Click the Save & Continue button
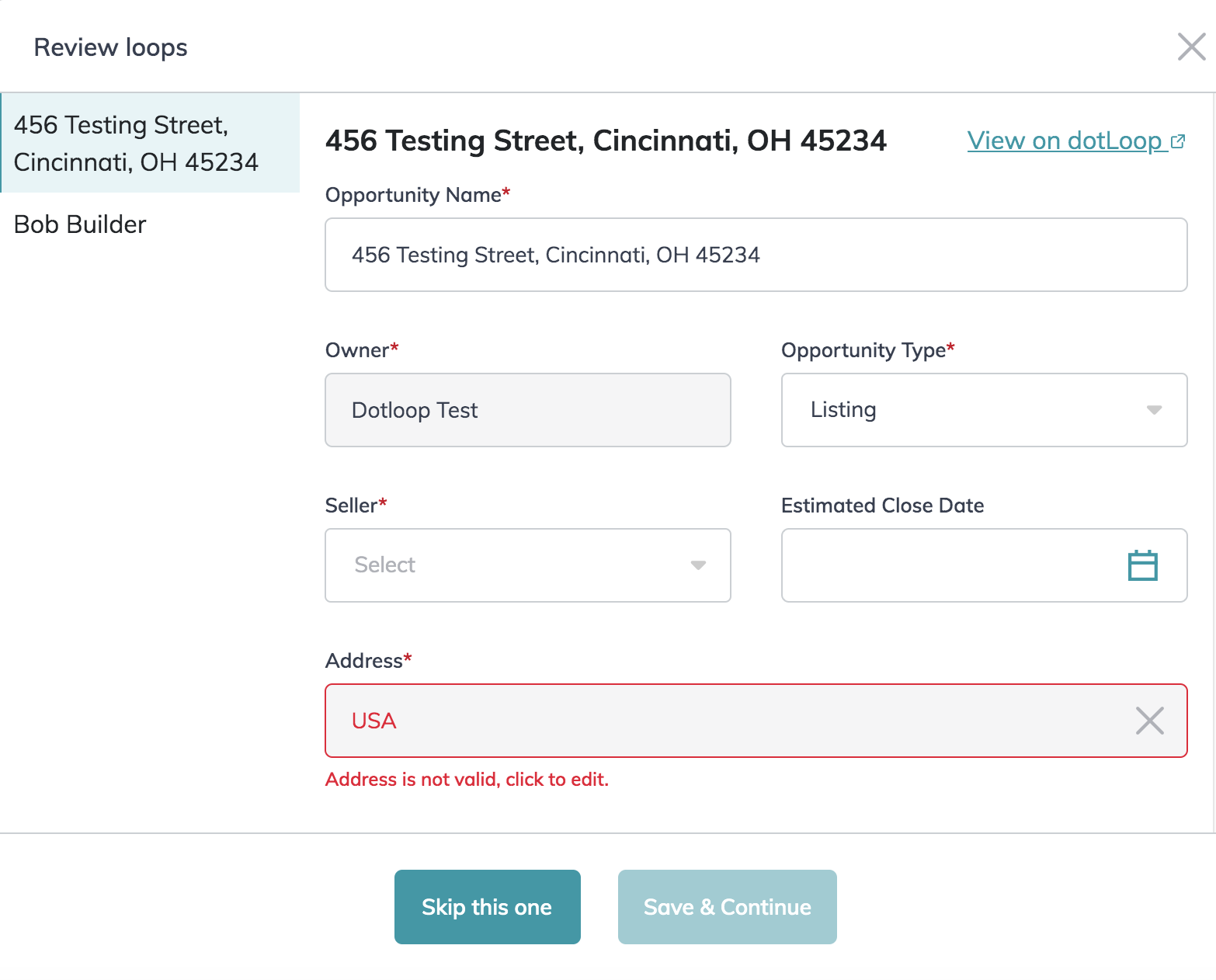1216x980 pixels. [x=727, y=907]
